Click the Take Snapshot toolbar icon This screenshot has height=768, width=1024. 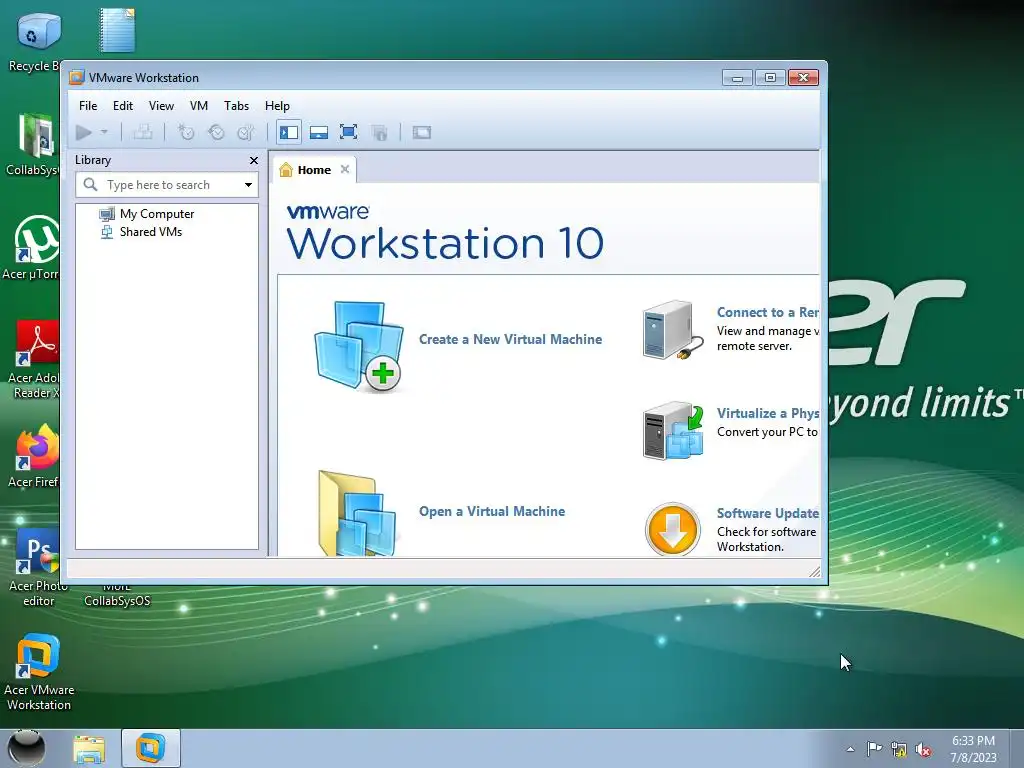pyautogui.click(x=186, y=133)
